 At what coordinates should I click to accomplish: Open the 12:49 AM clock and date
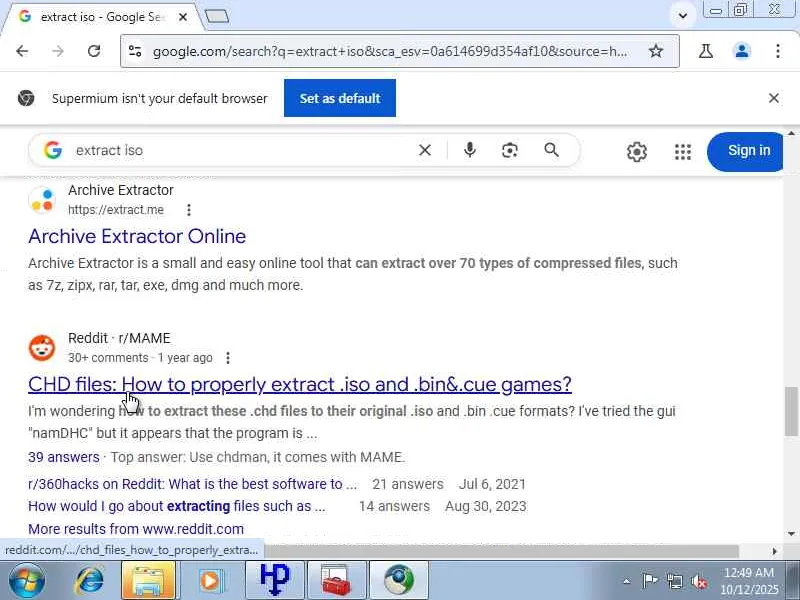click(749, 581)
